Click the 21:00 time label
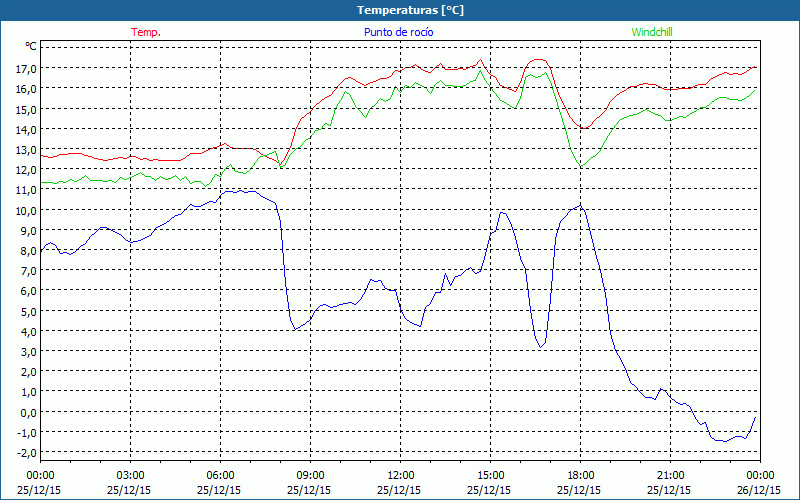The height and width of the screenshot is (500, 800). coord(670,476)
